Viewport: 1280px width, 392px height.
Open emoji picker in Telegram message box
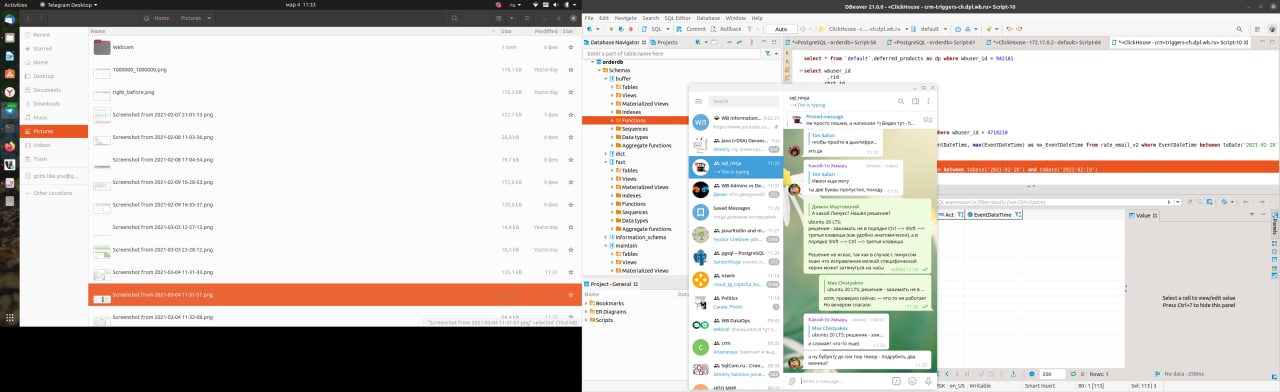click(x=911, y=381)
